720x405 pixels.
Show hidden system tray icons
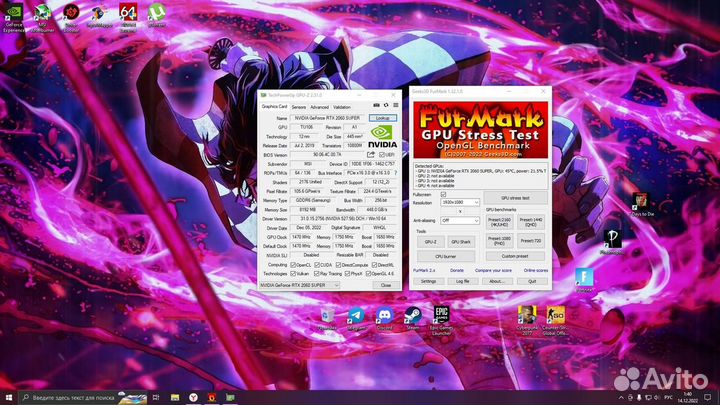pyautogui.click(x=621, y=398)
